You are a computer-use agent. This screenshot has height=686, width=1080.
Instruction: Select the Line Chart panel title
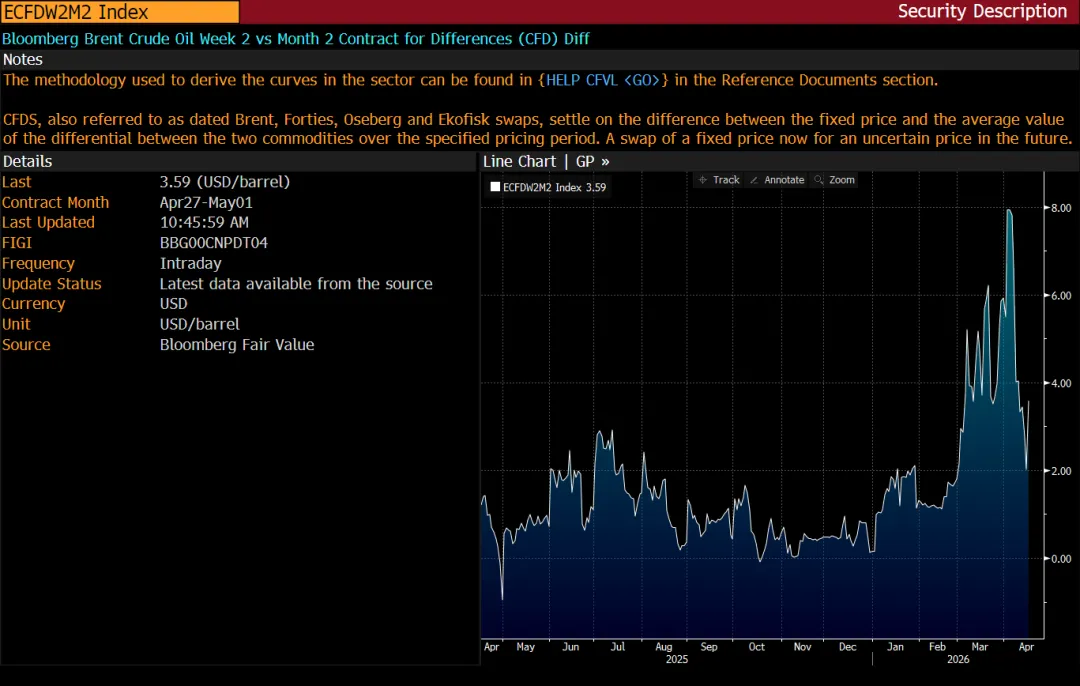[519, 161]
